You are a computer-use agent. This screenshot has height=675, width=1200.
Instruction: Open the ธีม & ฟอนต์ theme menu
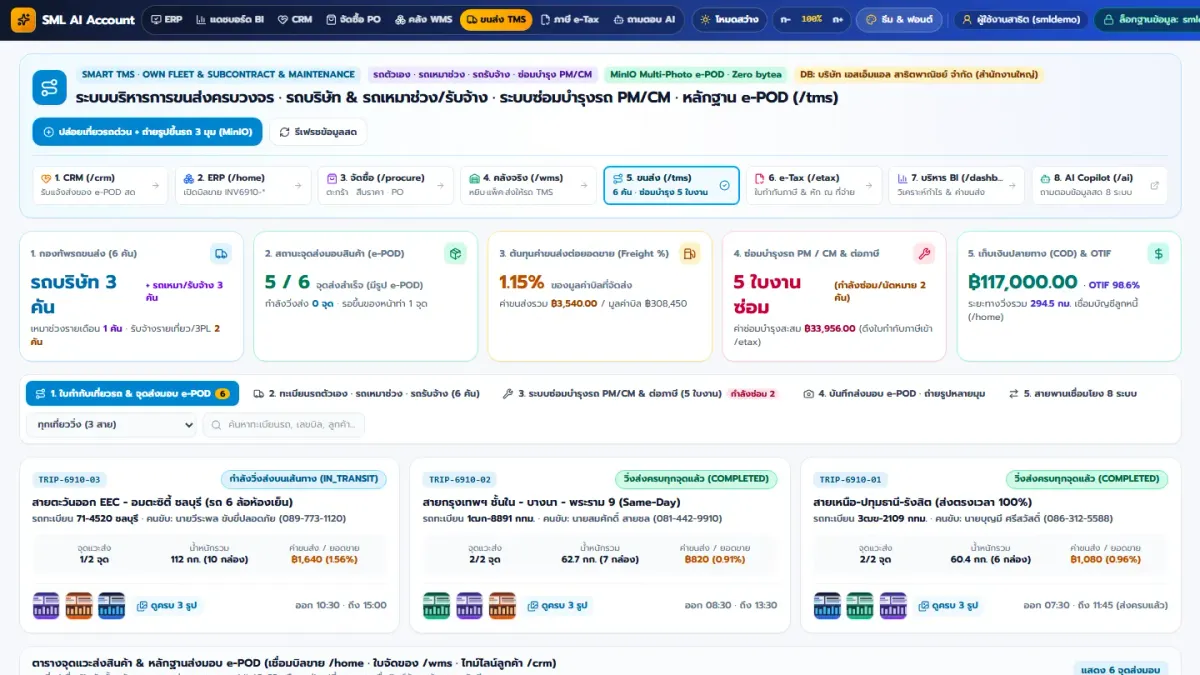coord(900,19)
